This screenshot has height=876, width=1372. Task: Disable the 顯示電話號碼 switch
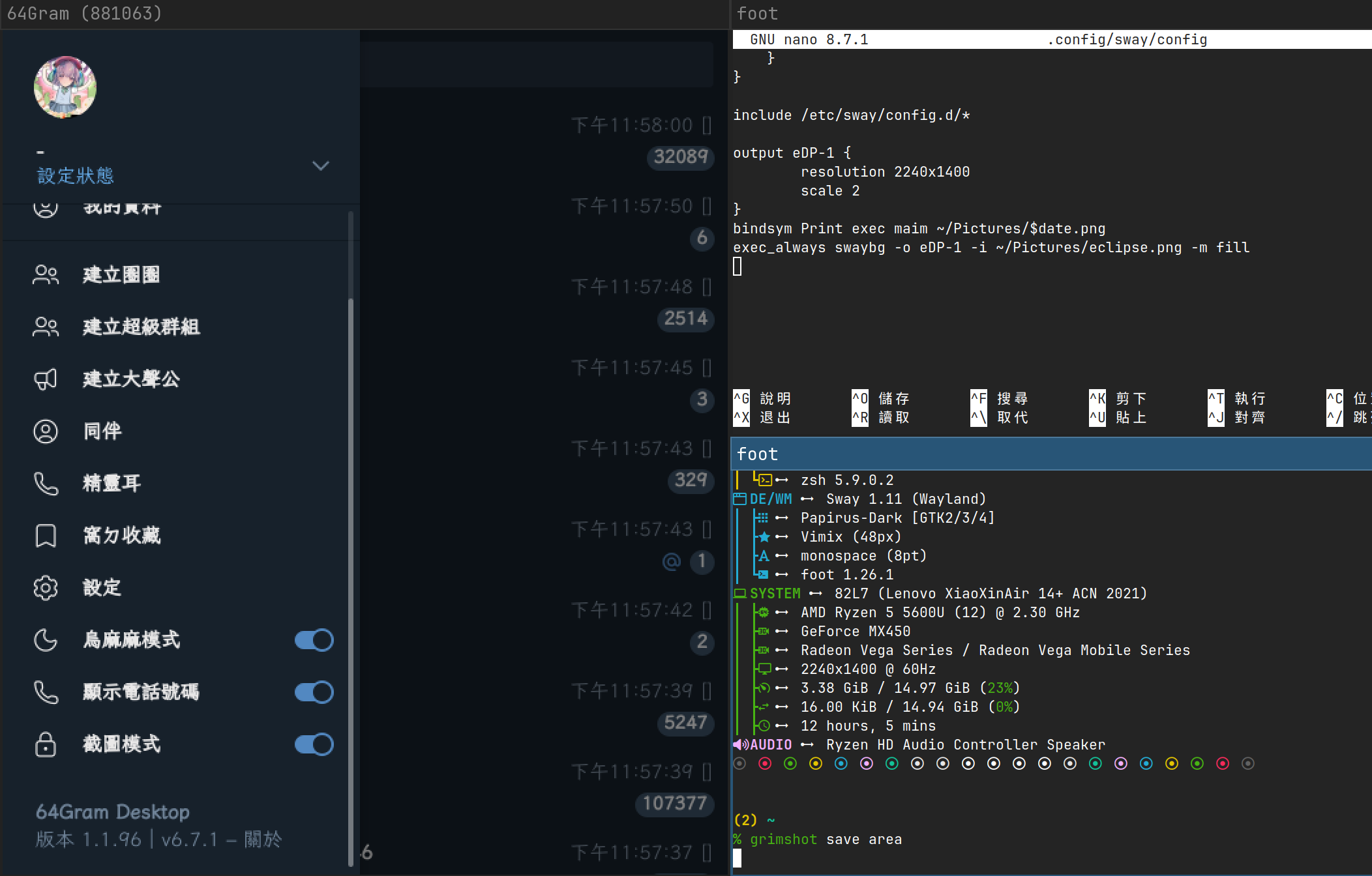(314, 692)
